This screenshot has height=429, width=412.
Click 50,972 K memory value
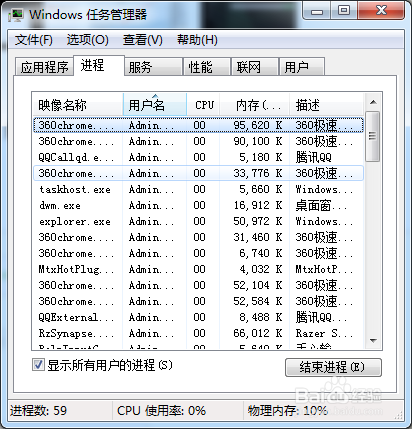pos(258,221)
